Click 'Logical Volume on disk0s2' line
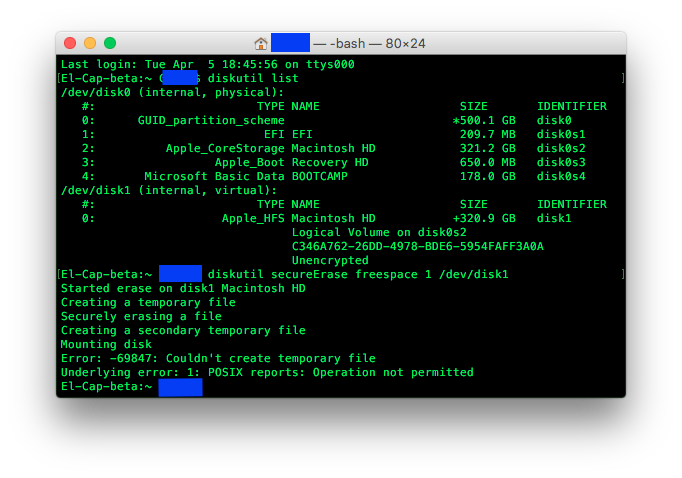Viewport: 682px width, 478px height. coord(379,232)
